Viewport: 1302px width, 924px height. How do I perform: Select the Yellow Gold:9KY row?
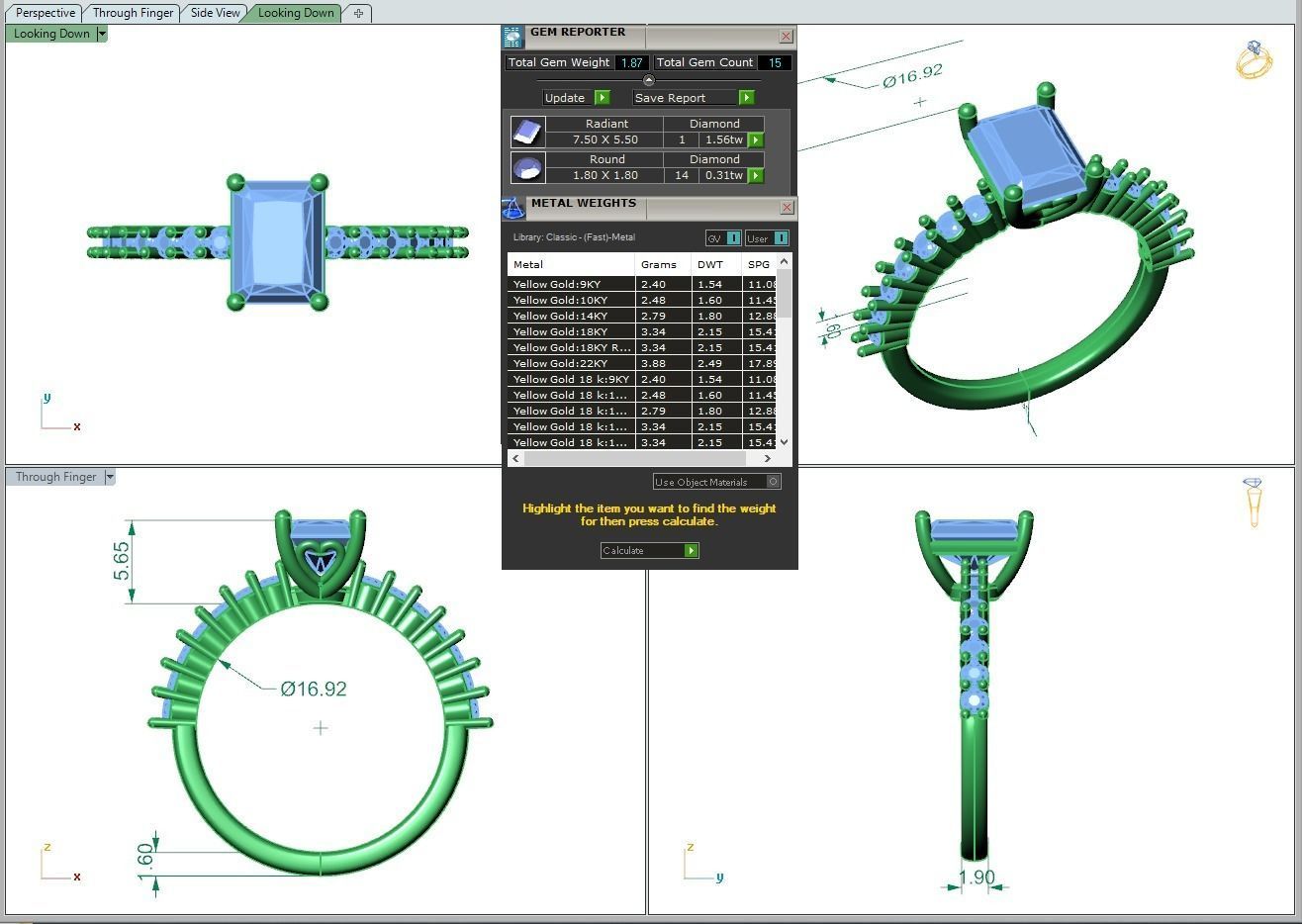coord(642,284)
